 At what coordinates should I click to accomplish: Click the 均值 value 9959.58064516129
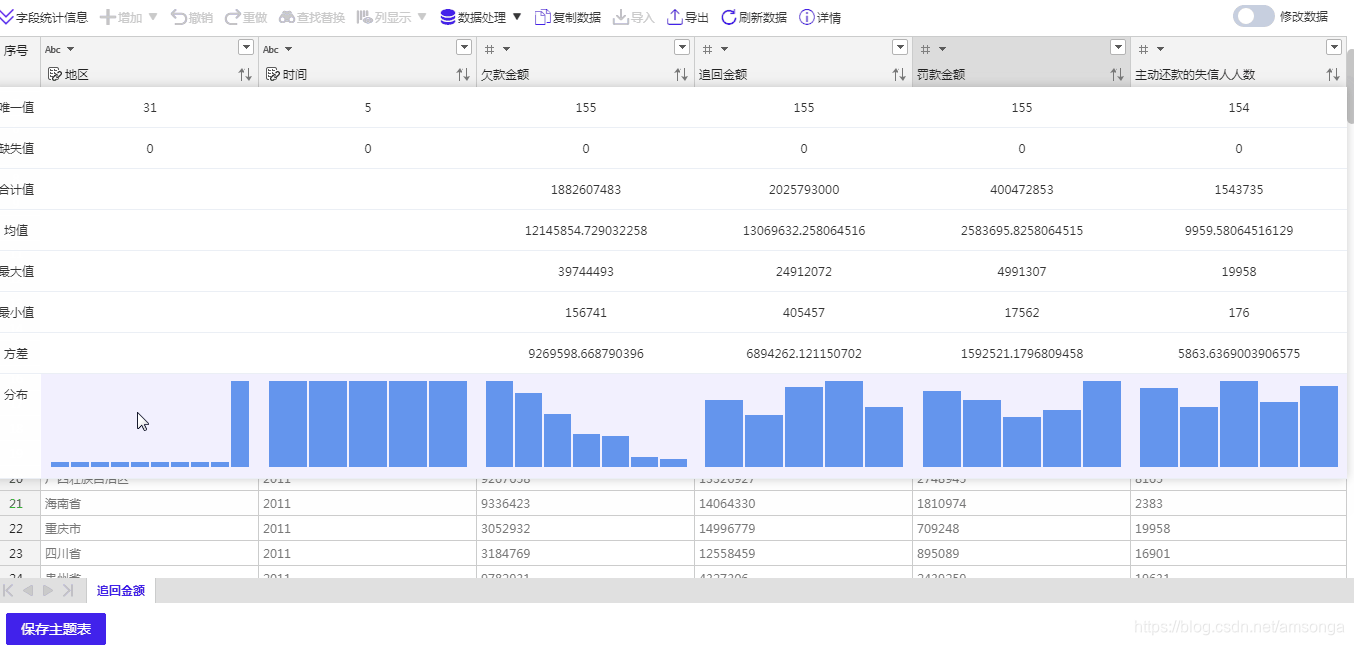(1239, 231)
